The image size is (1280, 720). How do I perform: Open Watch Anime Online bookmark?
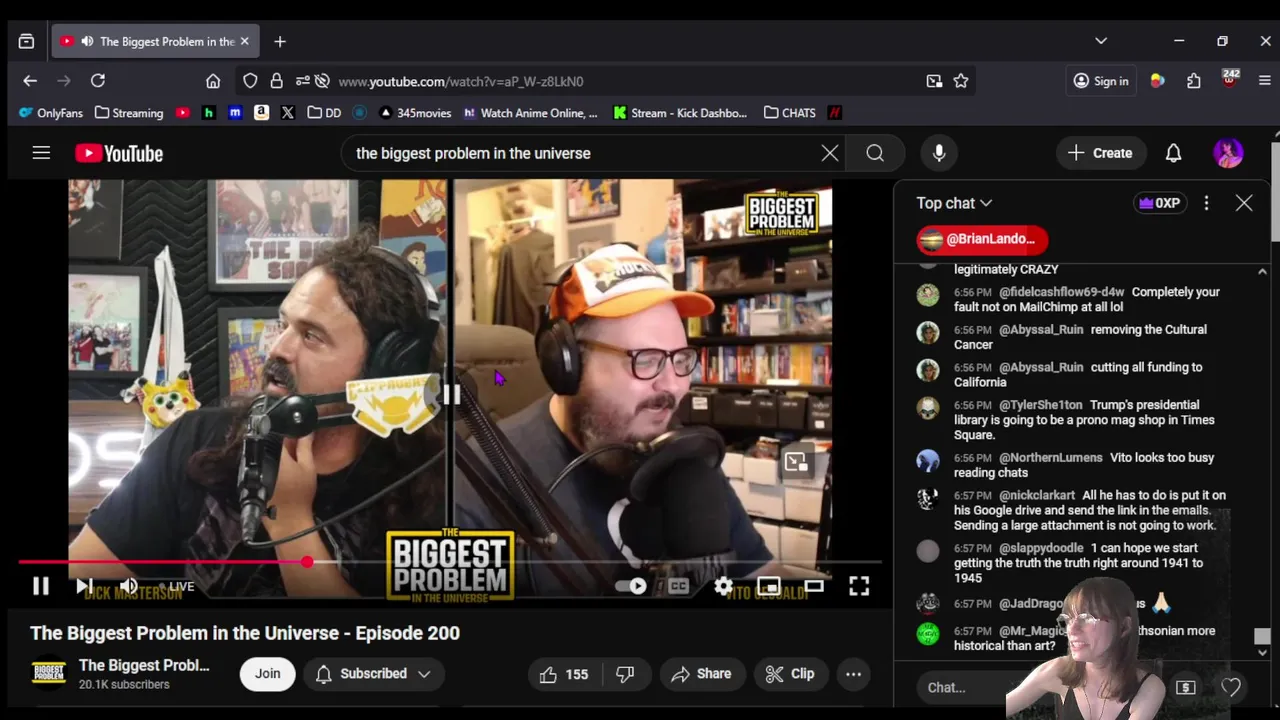[530, 113]
